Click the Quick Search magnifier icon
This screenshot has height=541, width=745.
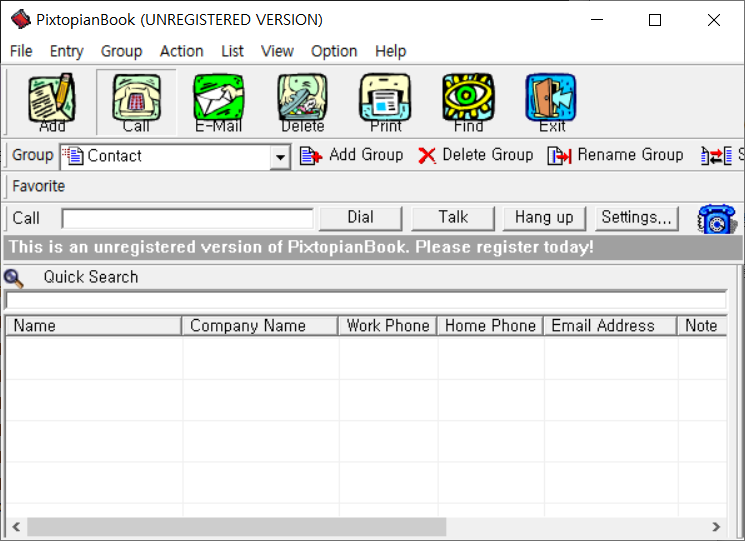tap(13, 278)
